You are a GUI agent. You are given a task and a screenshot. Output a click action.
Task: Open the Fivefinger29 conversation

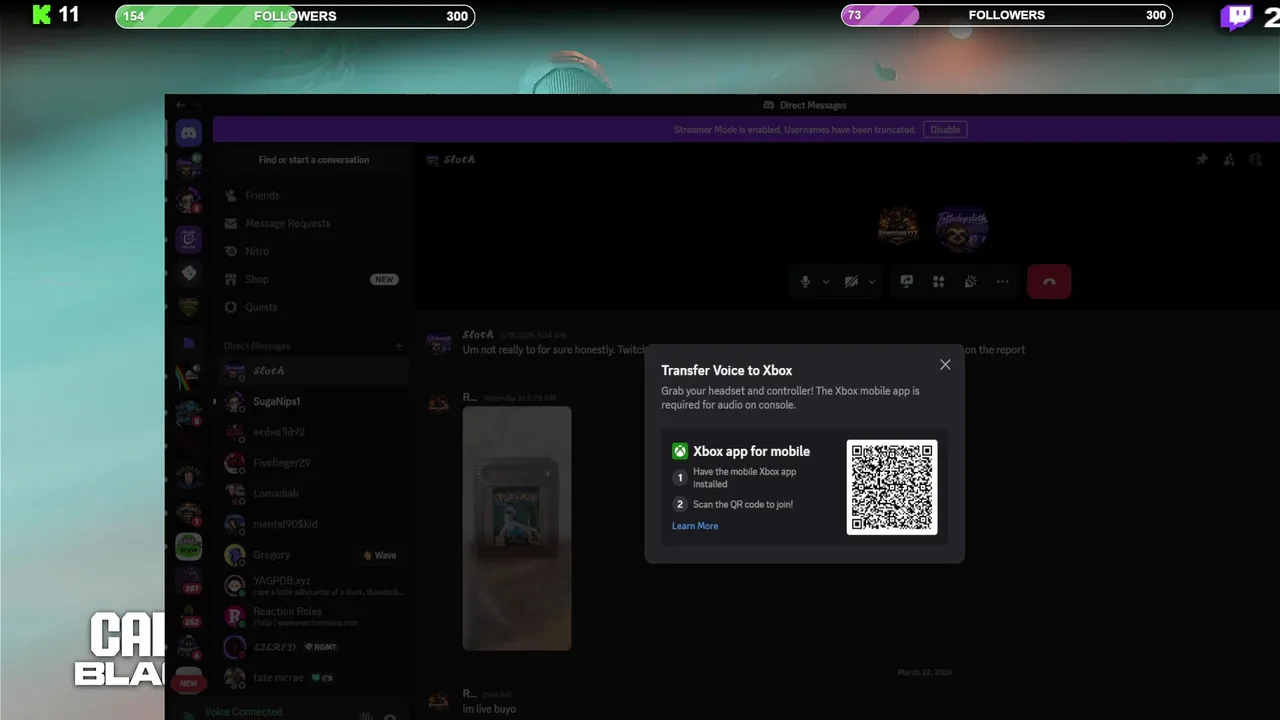pyautogui.click(x=313, y=463)
